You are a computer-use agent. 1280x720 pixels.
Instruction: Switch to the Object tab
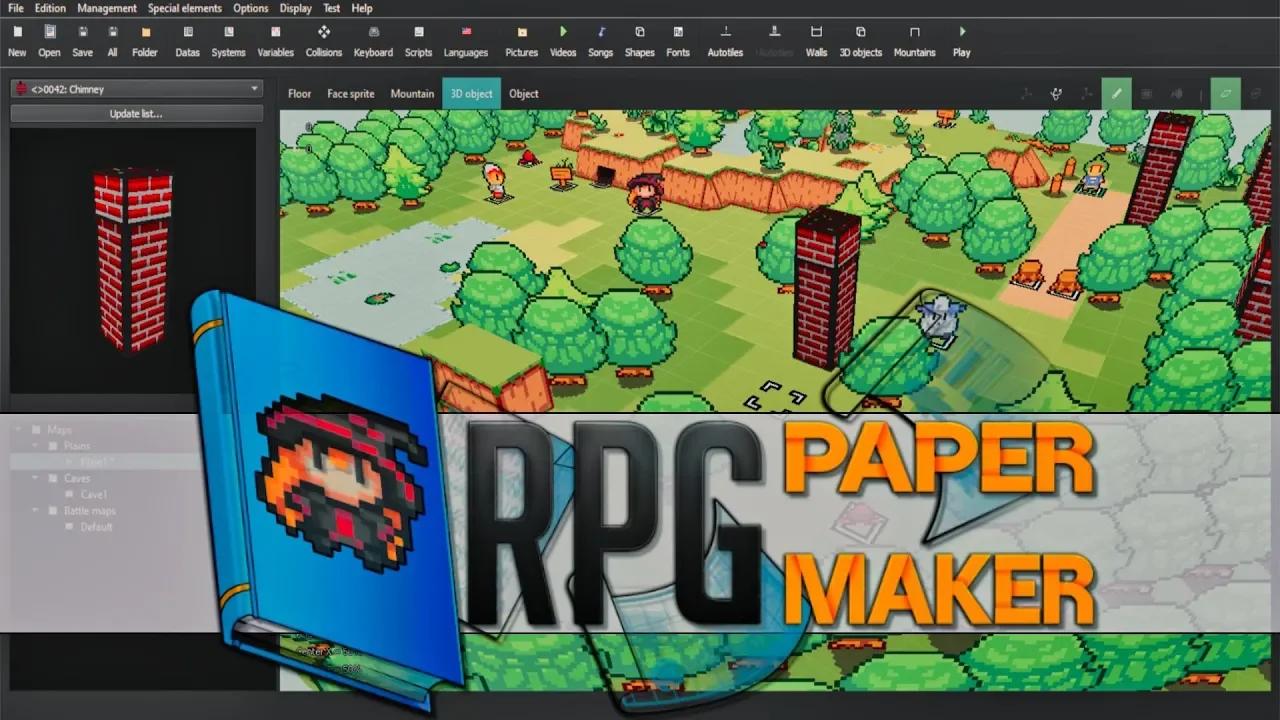pos(523,94)
